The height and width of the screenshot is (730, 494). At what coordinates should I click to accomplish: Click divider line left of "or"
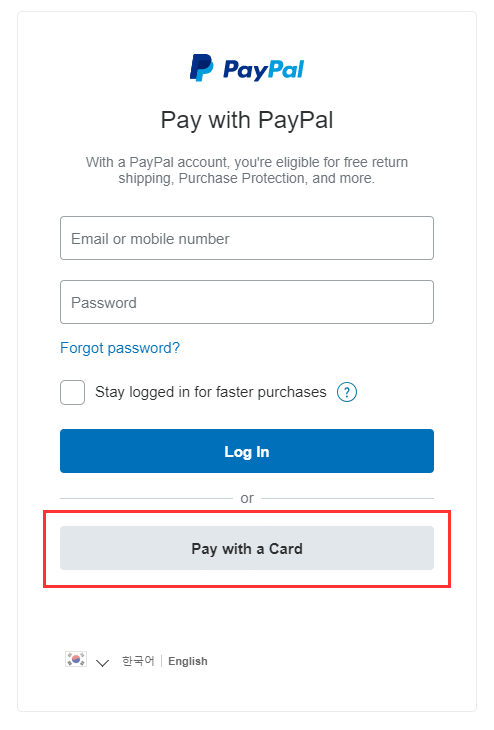click(146, 499)
